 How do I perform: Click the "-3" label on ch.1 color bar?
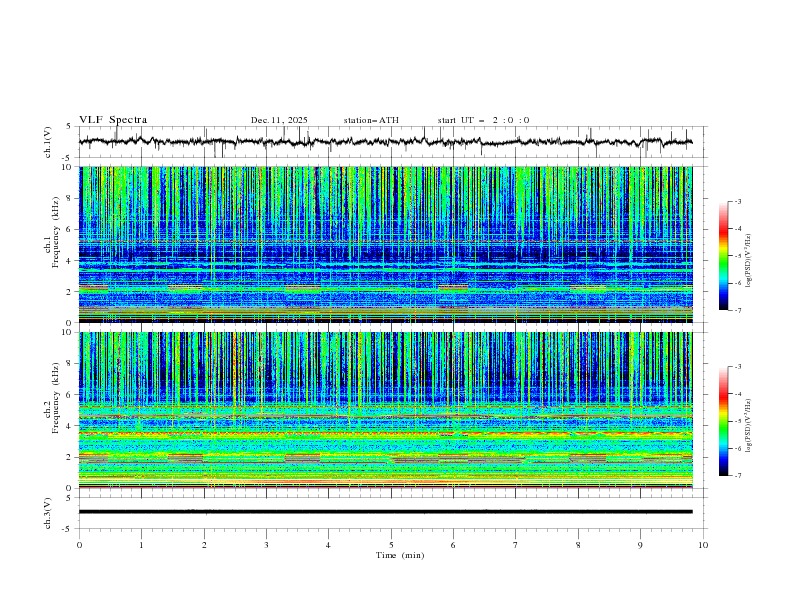click(737, 201)
